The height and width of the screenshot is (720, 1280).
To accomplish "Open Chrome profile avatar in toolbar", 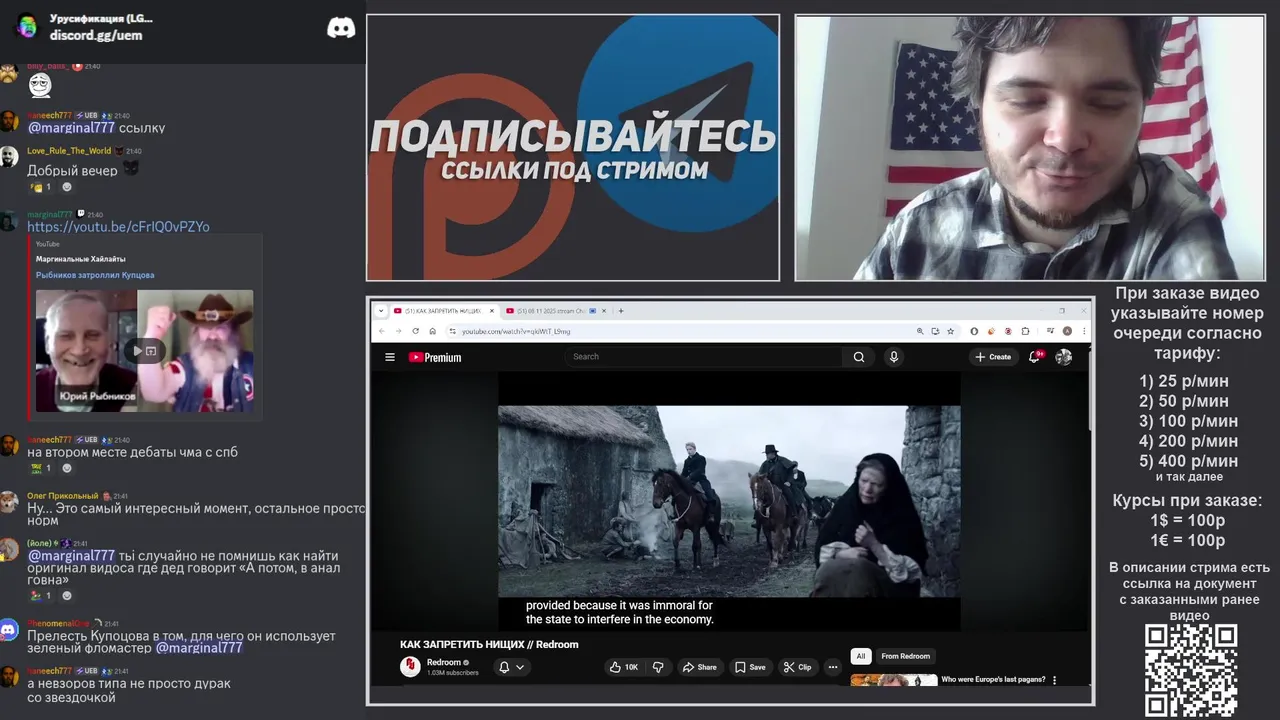I will coord(1067,331).
